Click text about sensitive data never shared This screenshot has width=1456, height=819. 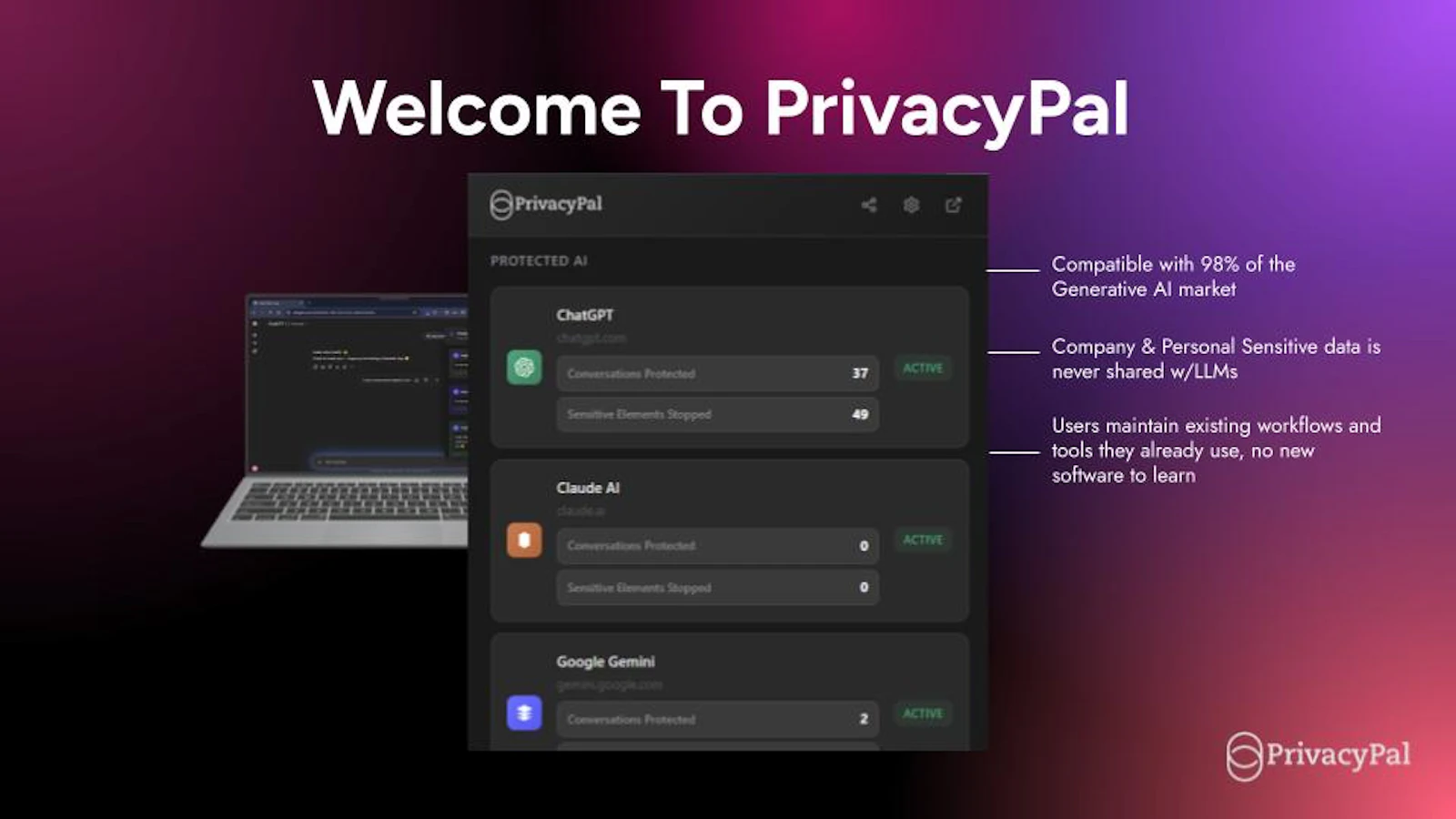[1216, 359]
